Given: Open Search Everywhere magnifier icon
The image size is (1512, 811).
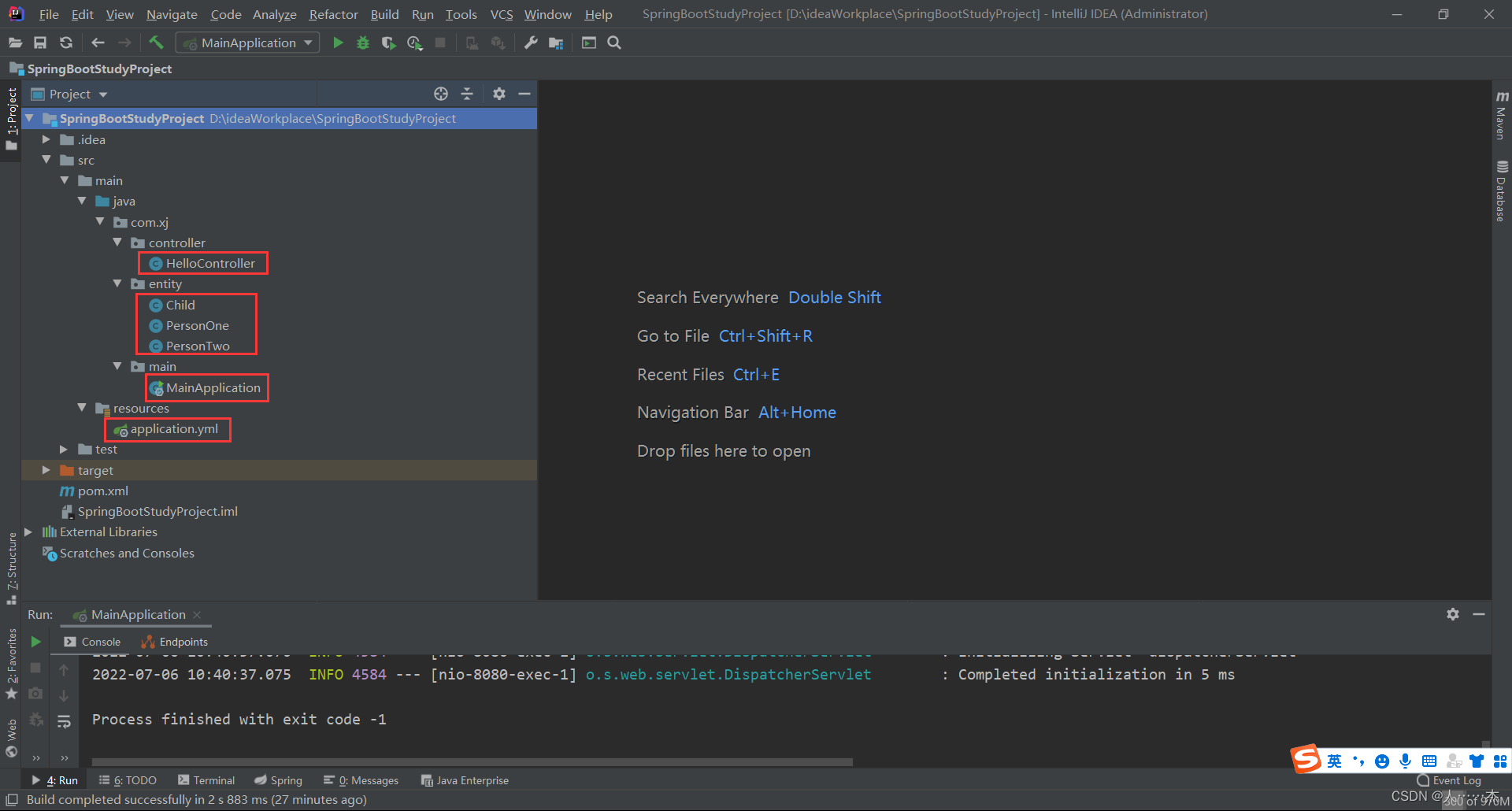Looking at the screenshot, I should pyautogui.click(x=614, y=43).
